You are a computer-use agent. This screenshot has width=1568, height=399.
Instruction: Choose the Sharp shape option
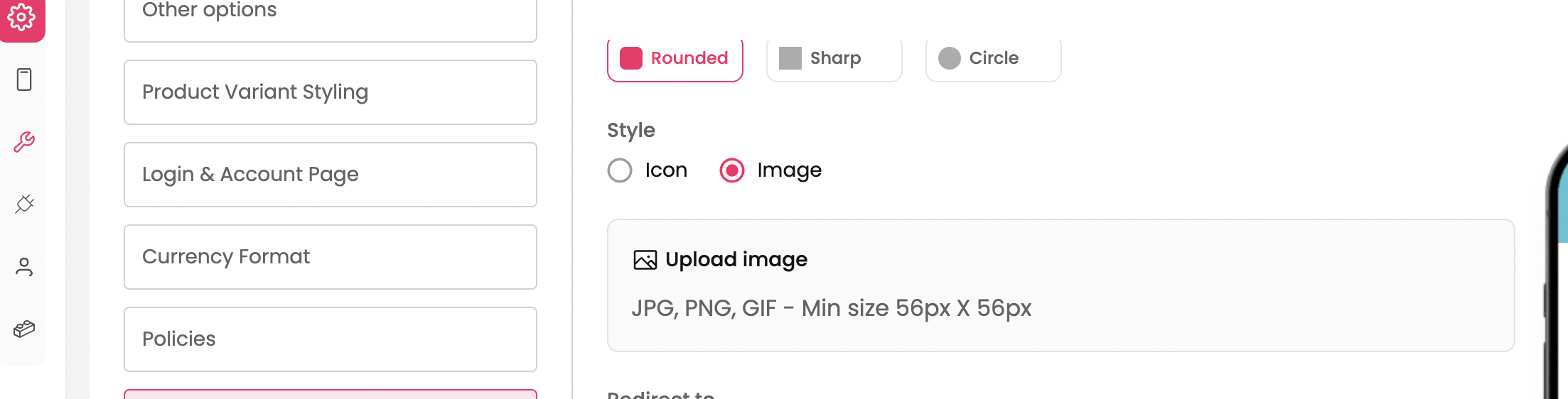click(x=835, y=58)
